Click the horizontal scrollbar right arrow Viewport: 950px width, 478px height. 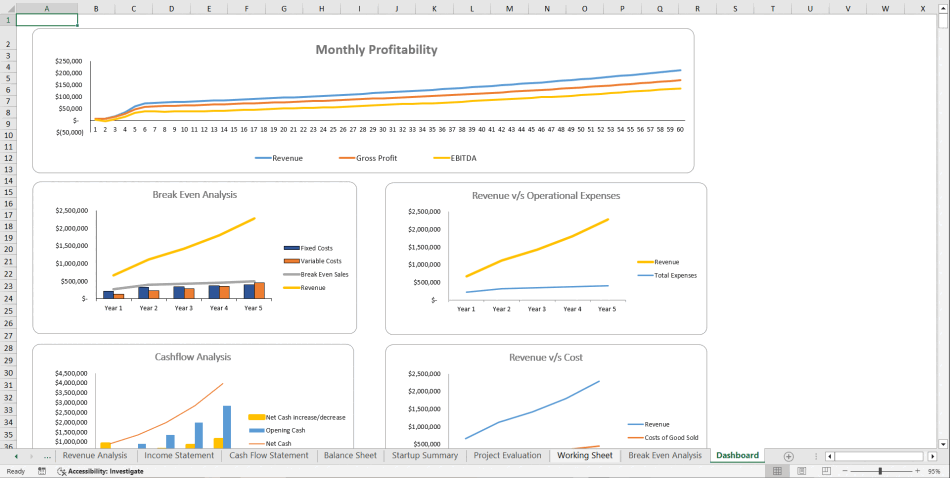930,456
